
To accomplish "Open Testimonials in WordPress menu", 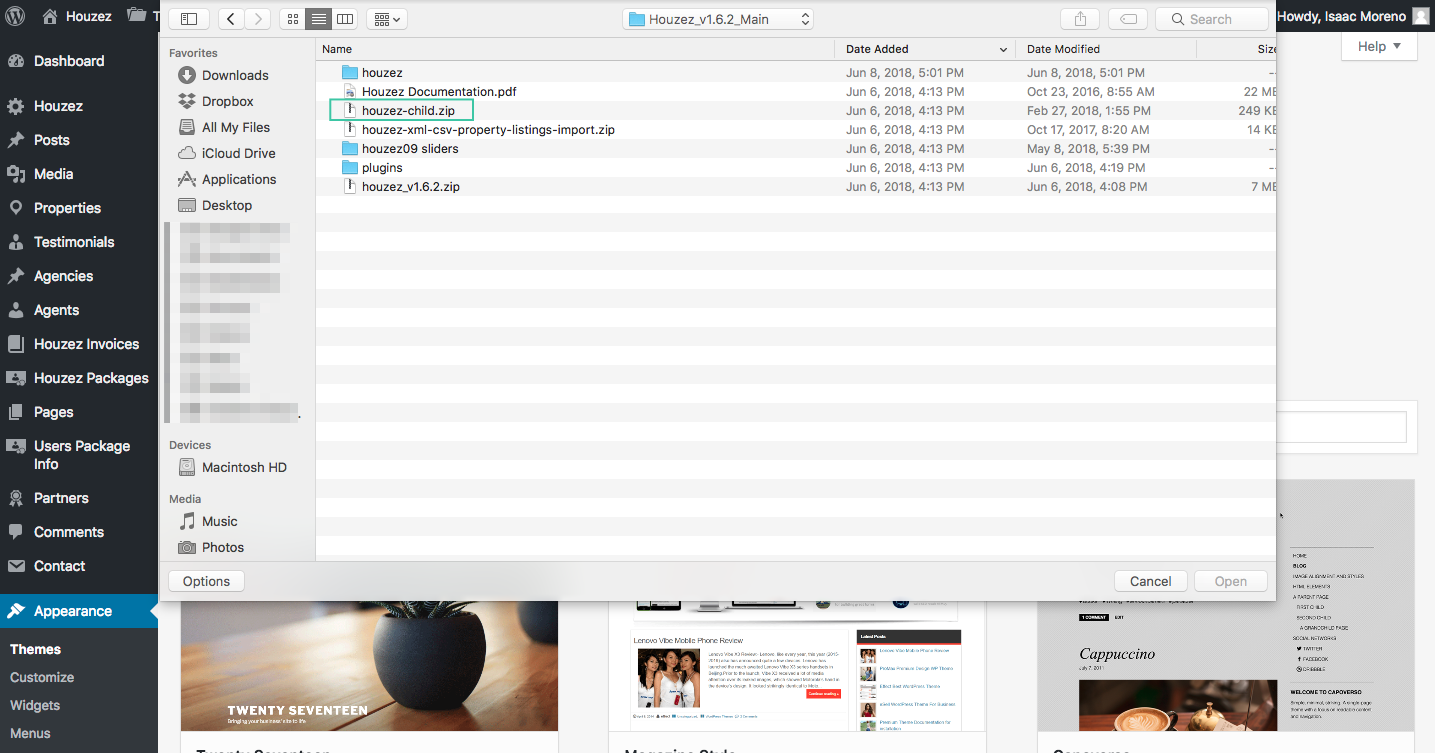I will coord(79,242).
